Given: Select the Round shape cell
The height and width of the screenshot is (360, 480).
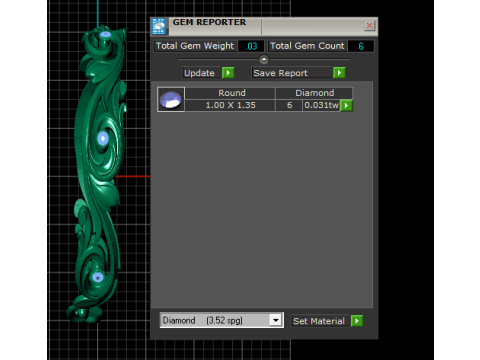Looking at the screenshot, I should (230, 93).
